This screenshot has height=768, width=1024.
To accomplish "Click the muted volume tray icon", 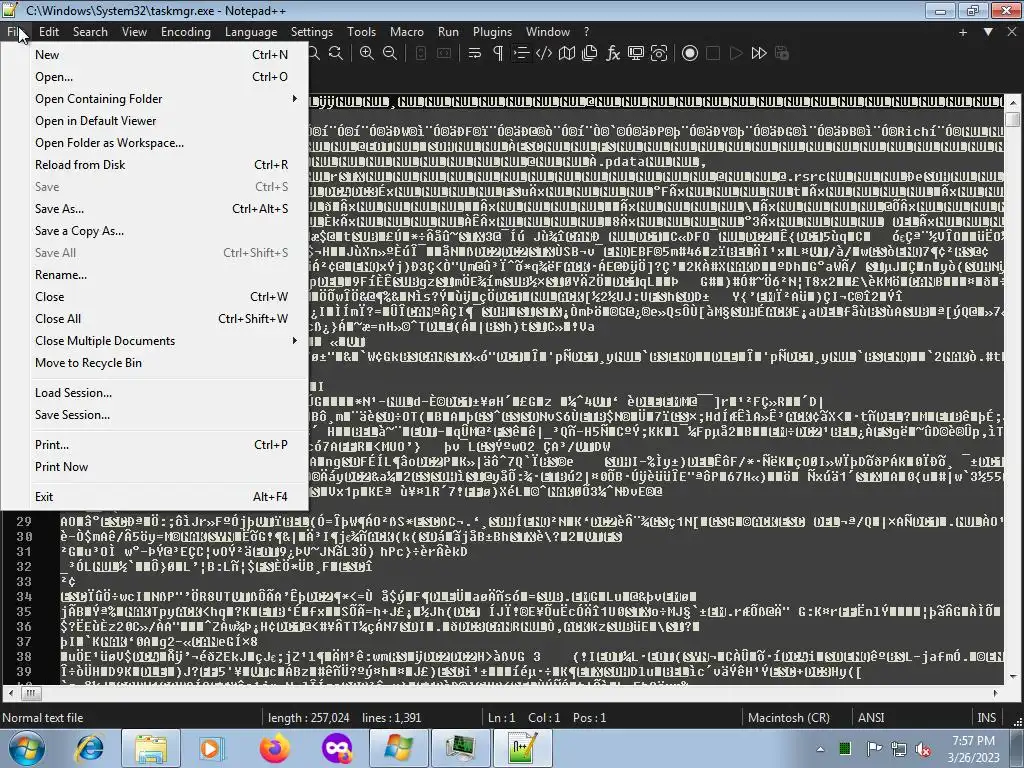I will pyautogui.click(x=923, y=749).
